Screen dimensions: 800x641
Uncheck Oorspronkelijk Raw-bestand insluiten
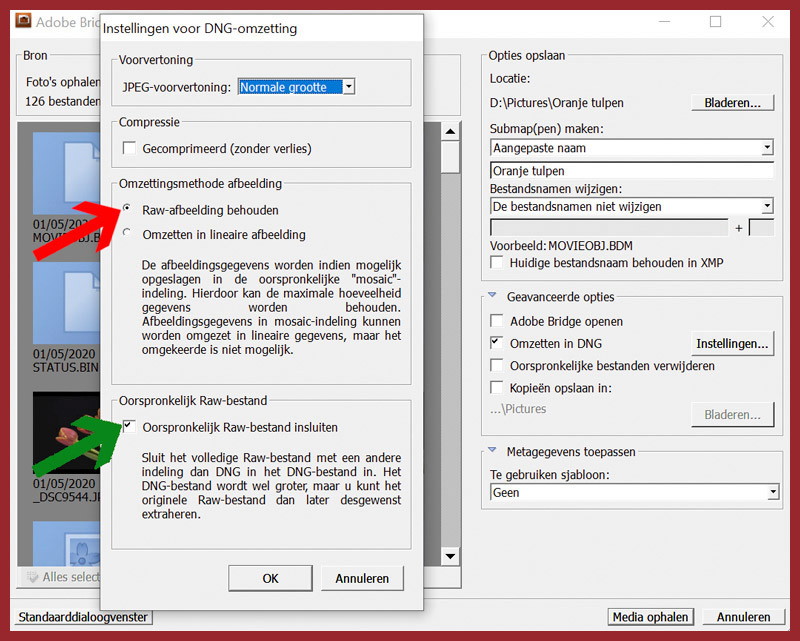tap(129, 426)
